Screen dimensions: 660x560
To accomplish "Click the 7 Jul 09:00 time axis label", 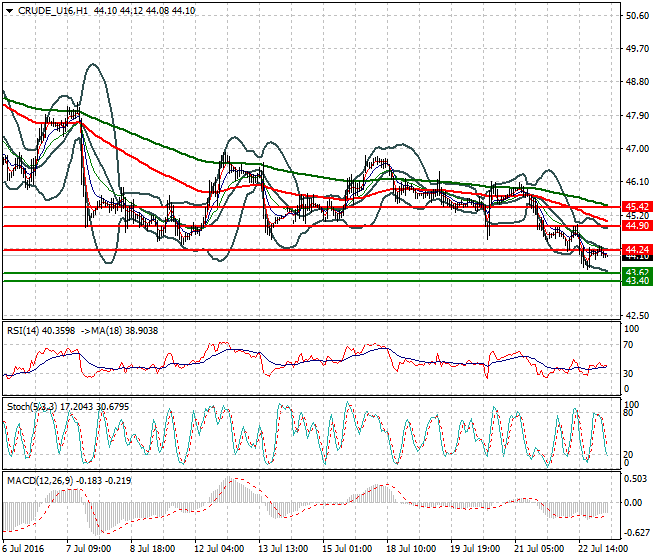I will 87,549.
